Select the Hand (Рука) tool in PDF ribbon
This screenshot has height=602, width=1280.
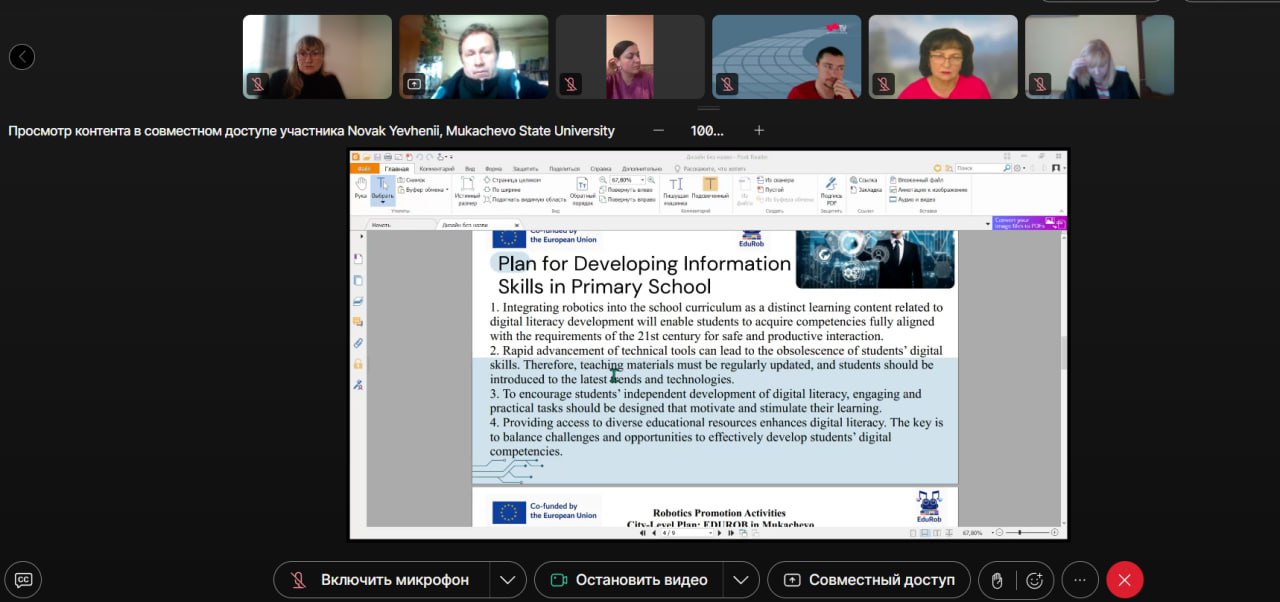click(361, 188)
